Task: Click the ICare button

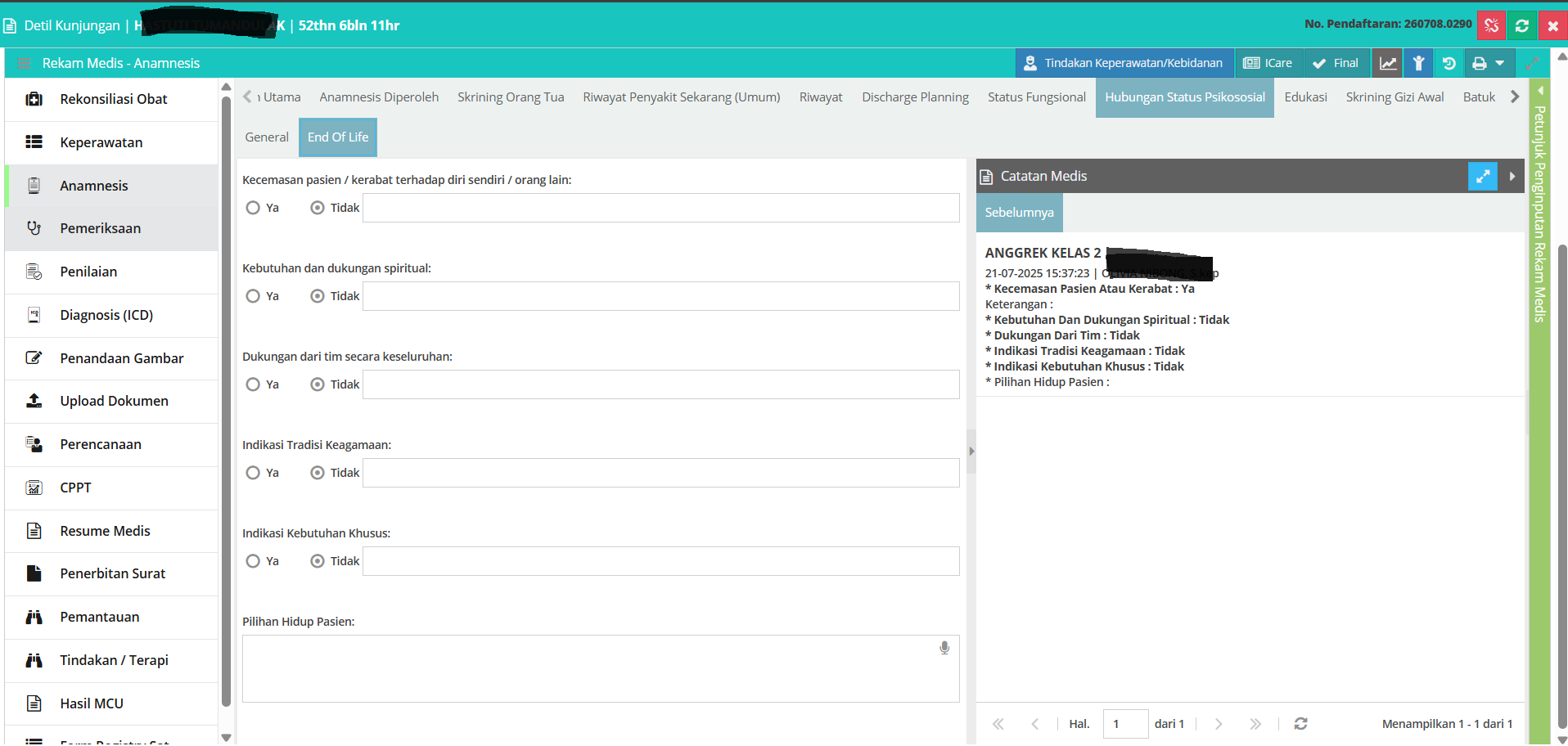Action: pyautogui.click(x=1268, y=63)
